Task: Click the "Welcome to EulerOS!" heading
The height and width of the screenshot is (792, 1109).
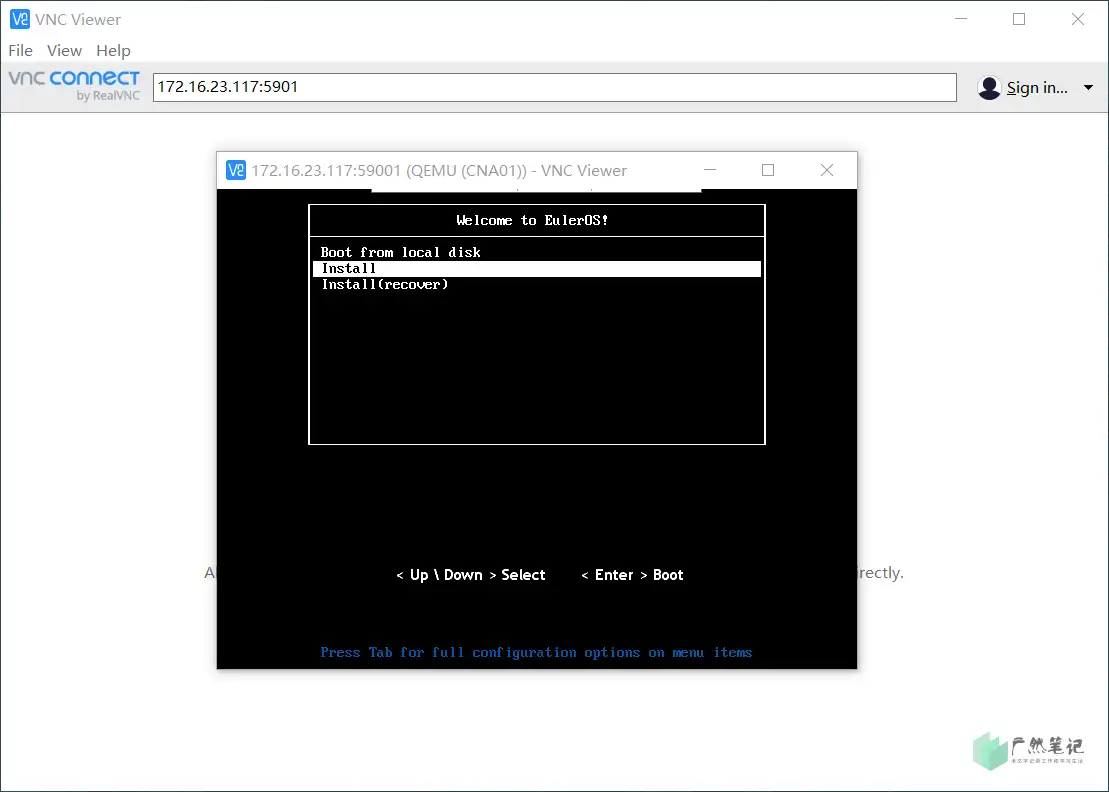Action: pos(533,221)
